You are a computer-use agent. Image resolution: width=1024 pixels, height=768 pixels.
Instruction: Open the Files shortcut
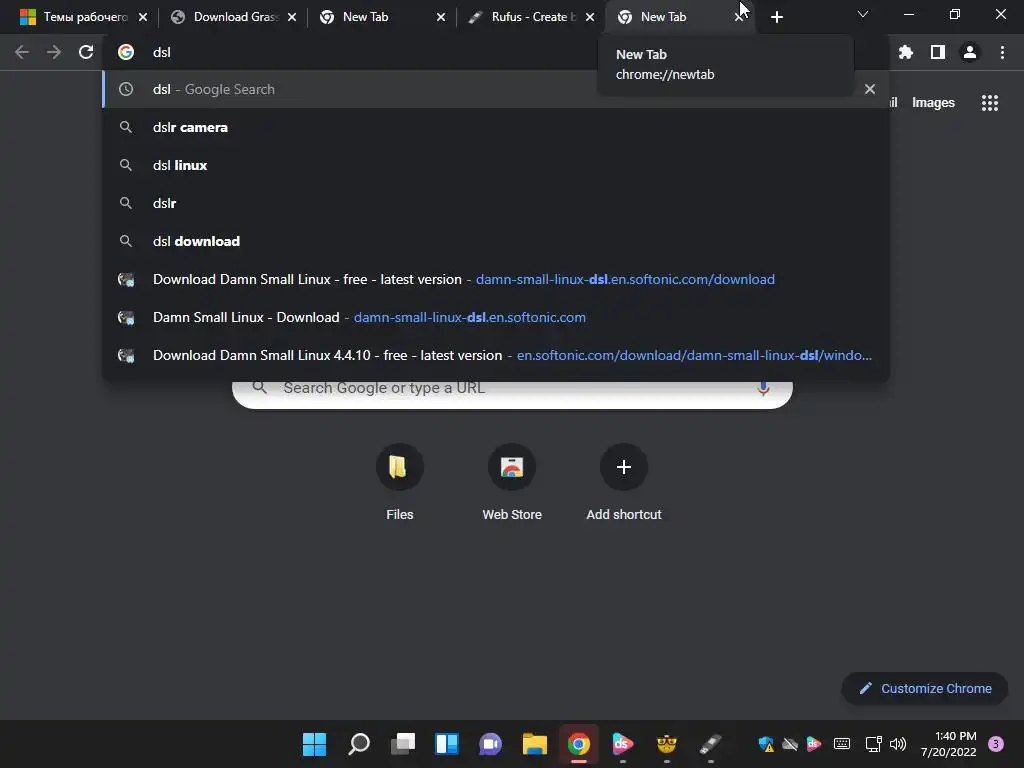pos(400,483)
